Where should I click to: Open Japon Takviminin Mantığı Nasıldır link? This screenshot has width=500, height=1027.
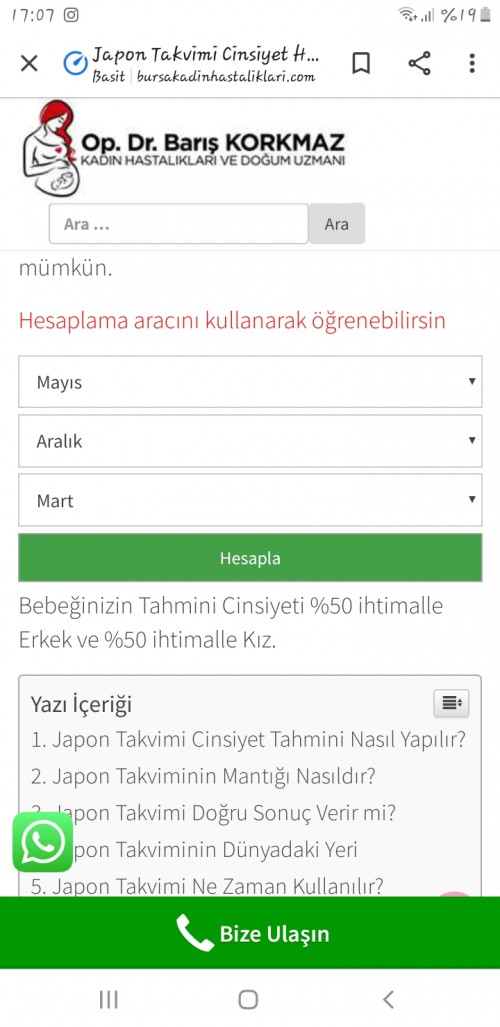(203, 776)
